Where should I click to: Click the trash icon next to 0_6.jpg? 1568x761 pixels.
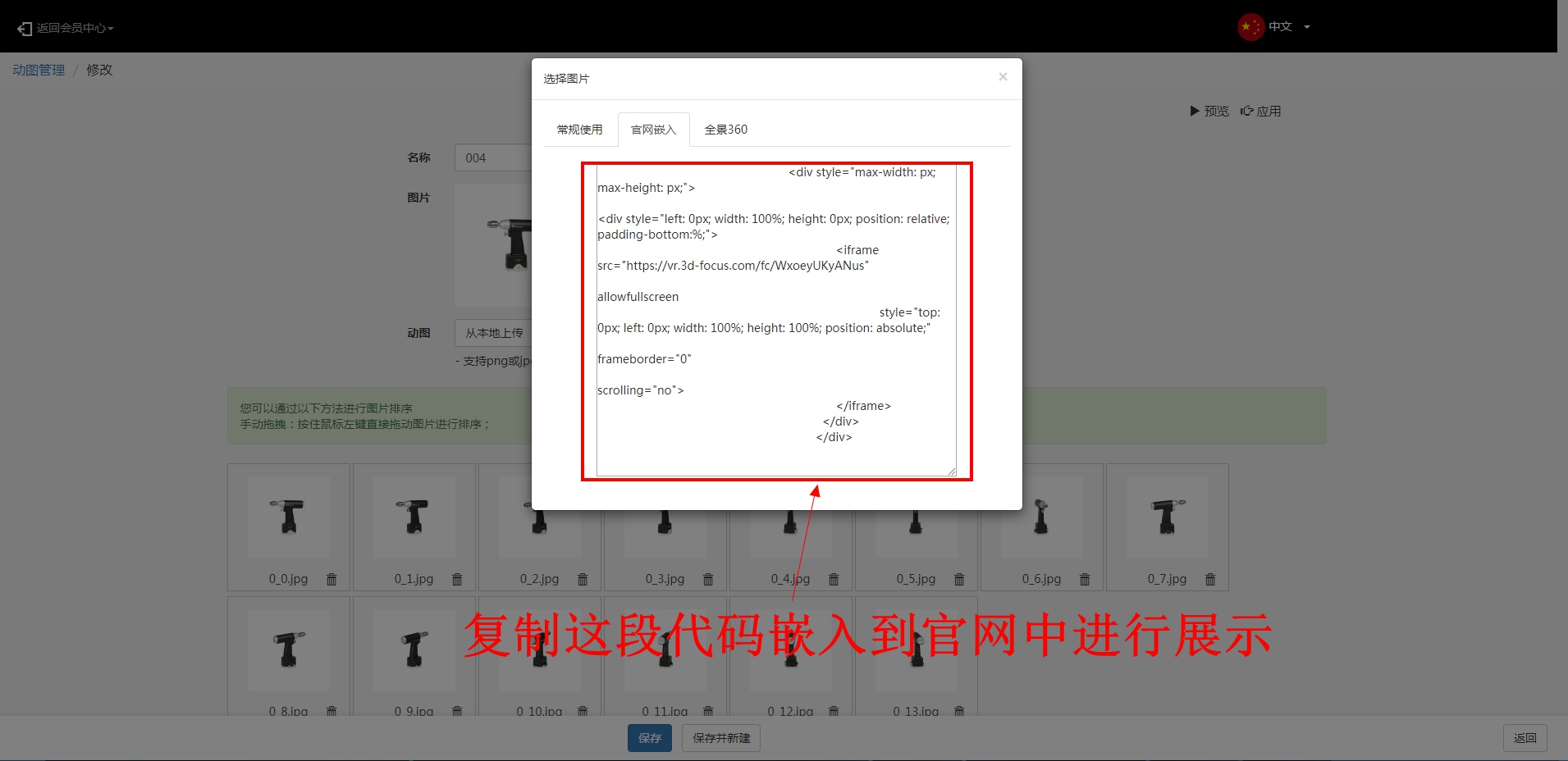[1085, 579]
